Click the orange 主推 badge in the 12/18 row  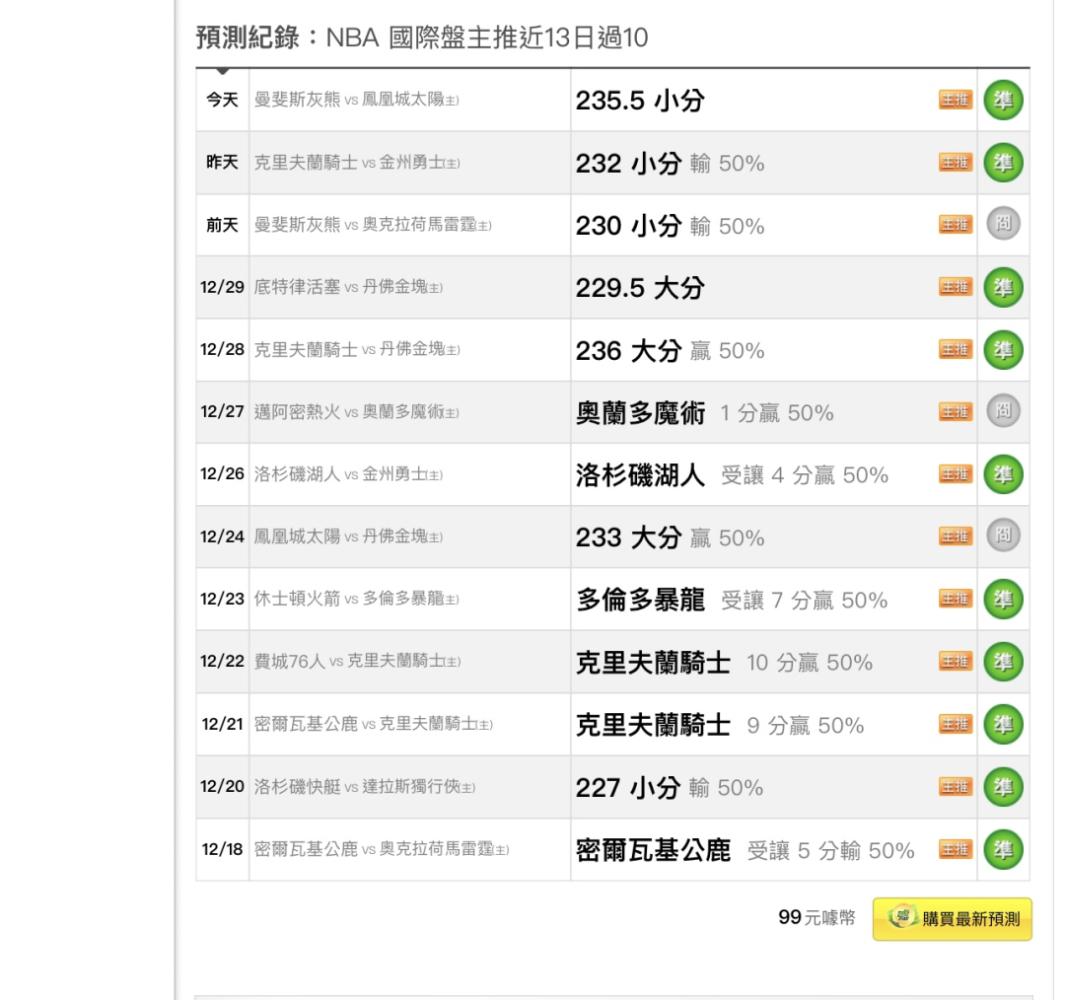(956, 849)
